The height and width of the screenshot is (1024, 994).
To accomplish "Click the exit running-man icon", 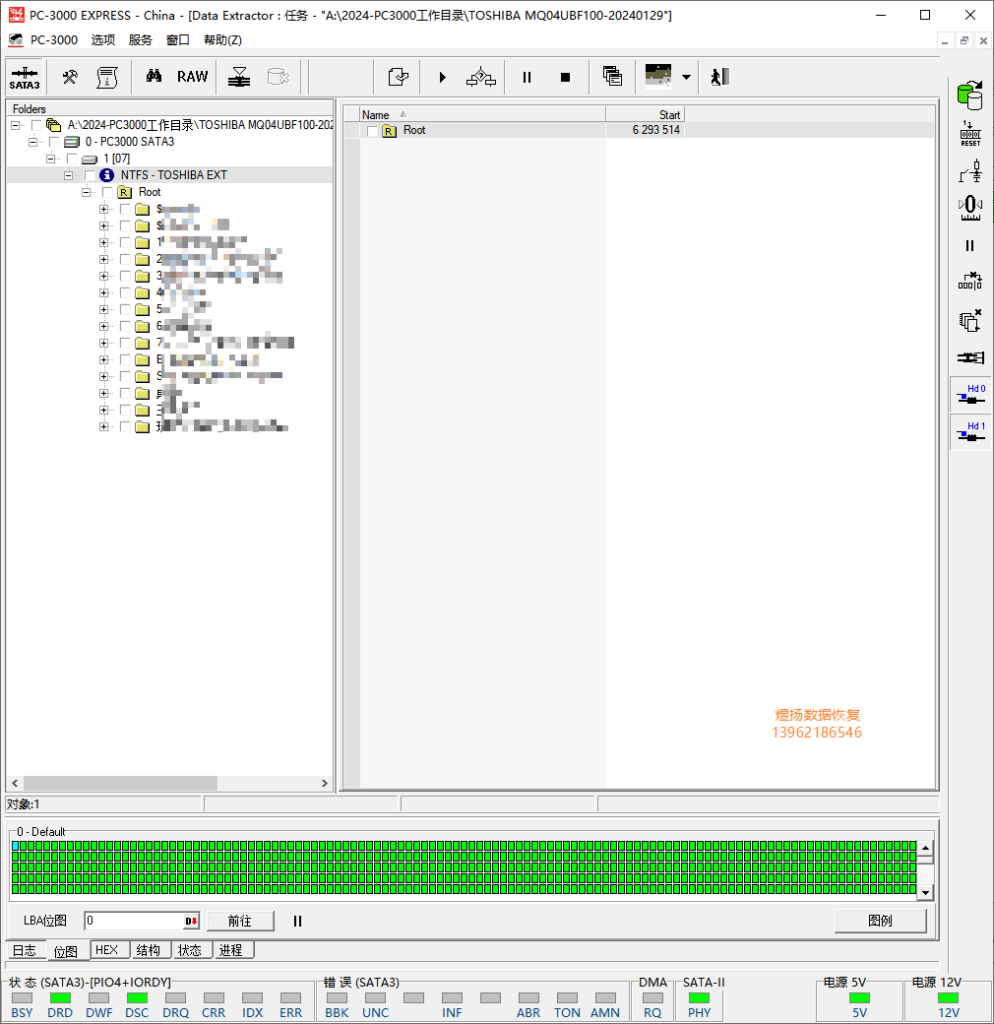I will [x=719, y=77].
